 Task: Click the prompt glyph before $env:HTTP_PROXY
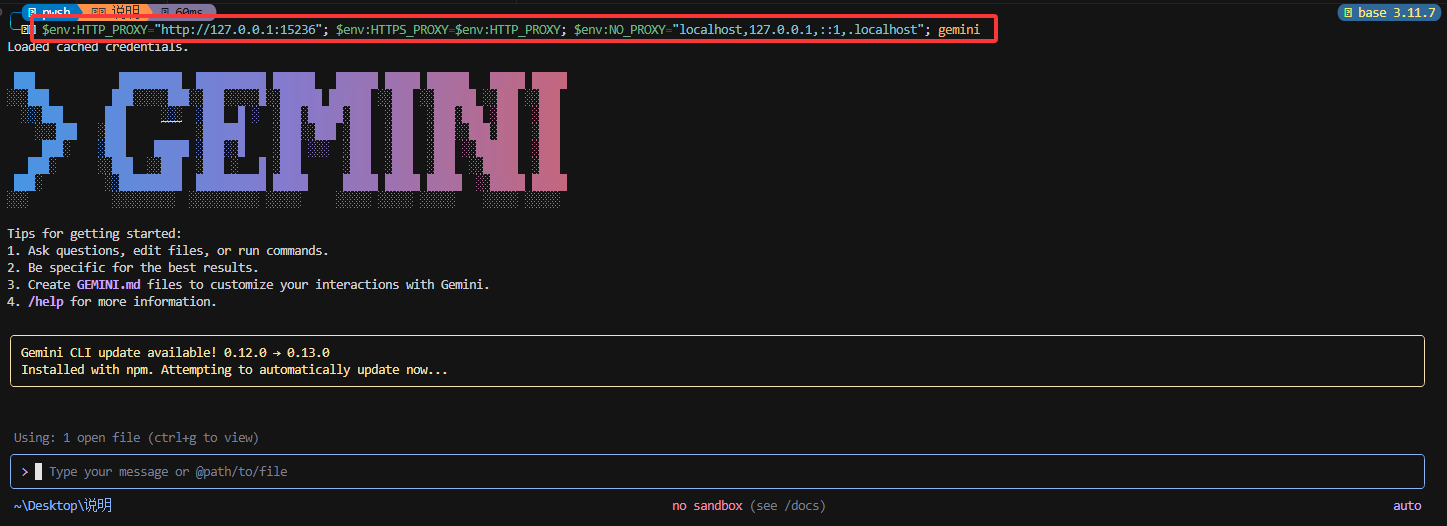click(24, 30)
